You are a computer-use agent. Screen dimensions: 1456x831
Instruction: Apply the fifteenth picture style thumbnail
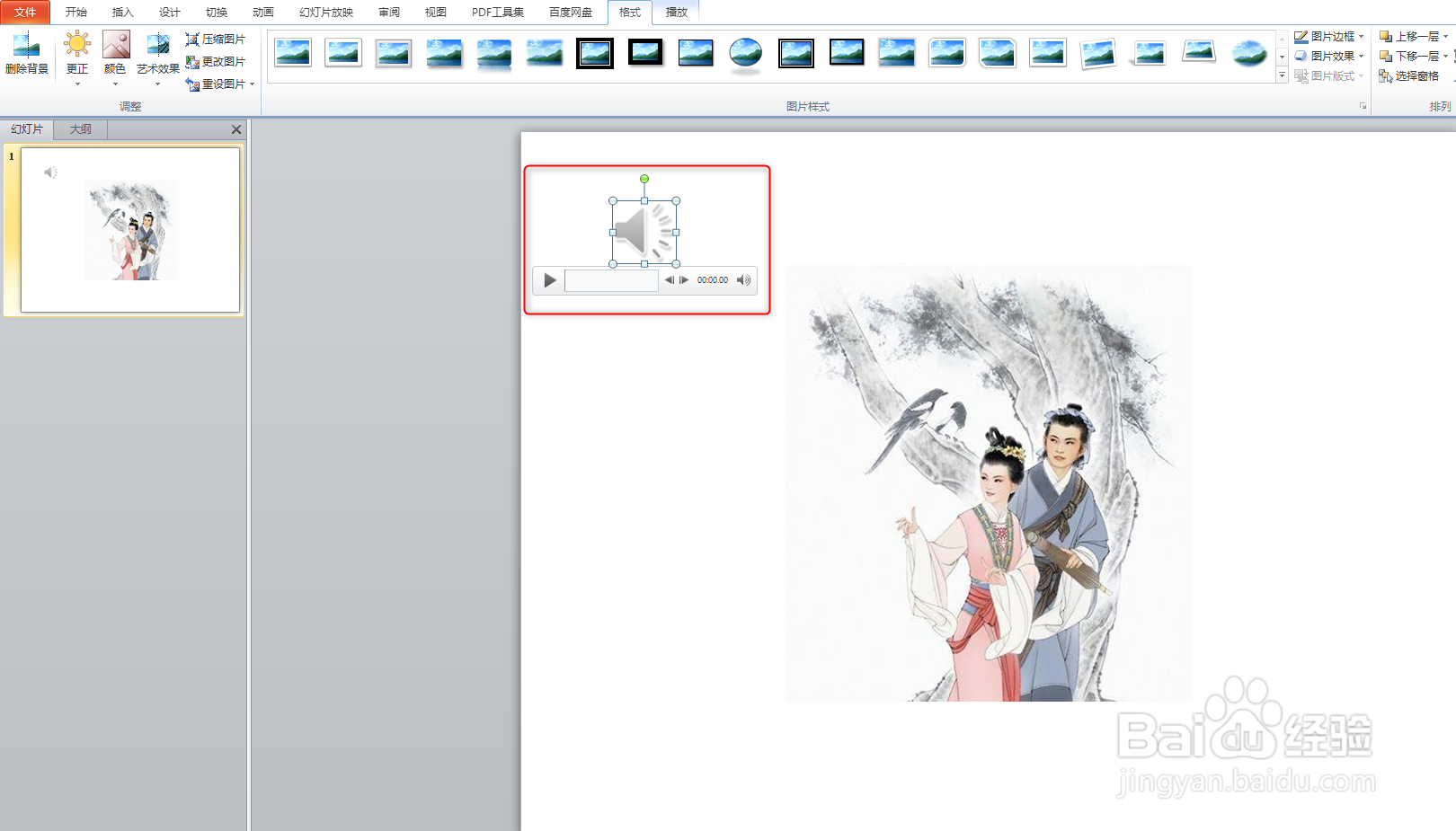tap(998, 53)
